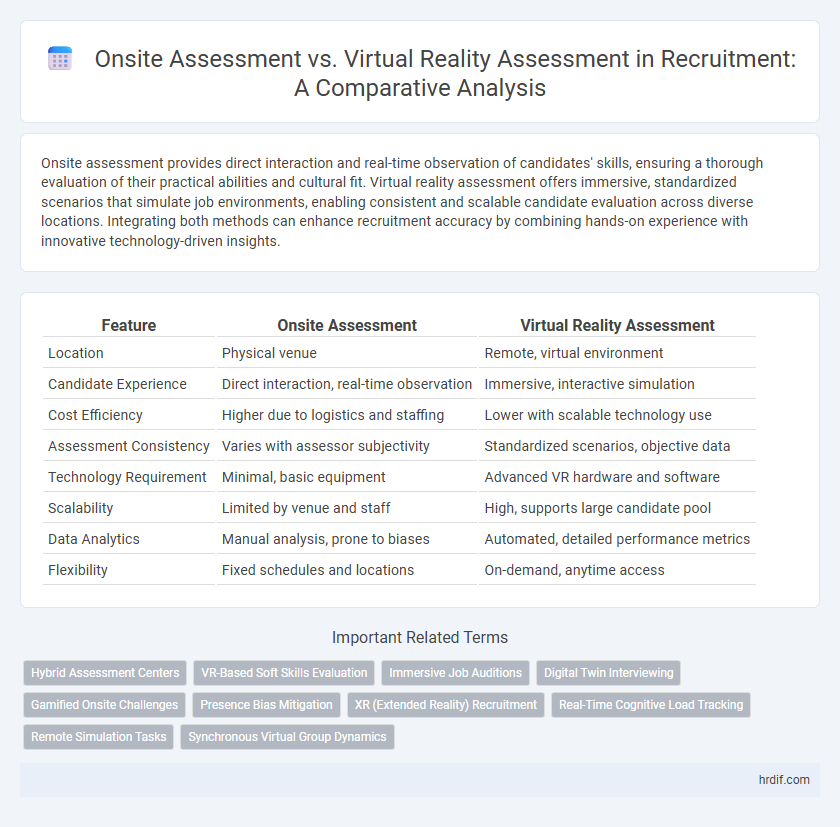Click Manual analysis, prone to biases cell
The image size is (840, 827).
tap(347, 539)
